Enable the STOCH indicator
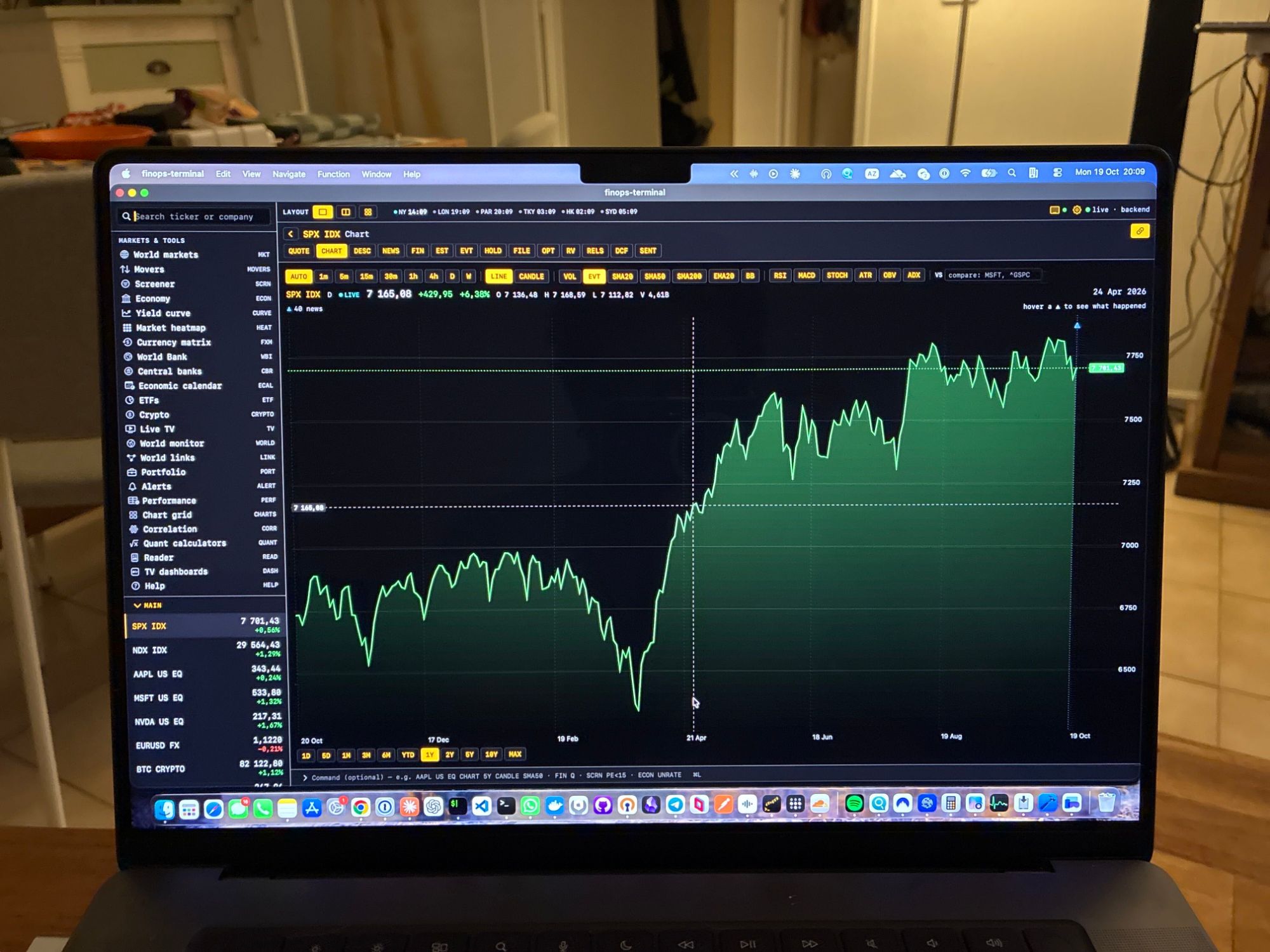Screen dimensions: 1270x952 837,275
